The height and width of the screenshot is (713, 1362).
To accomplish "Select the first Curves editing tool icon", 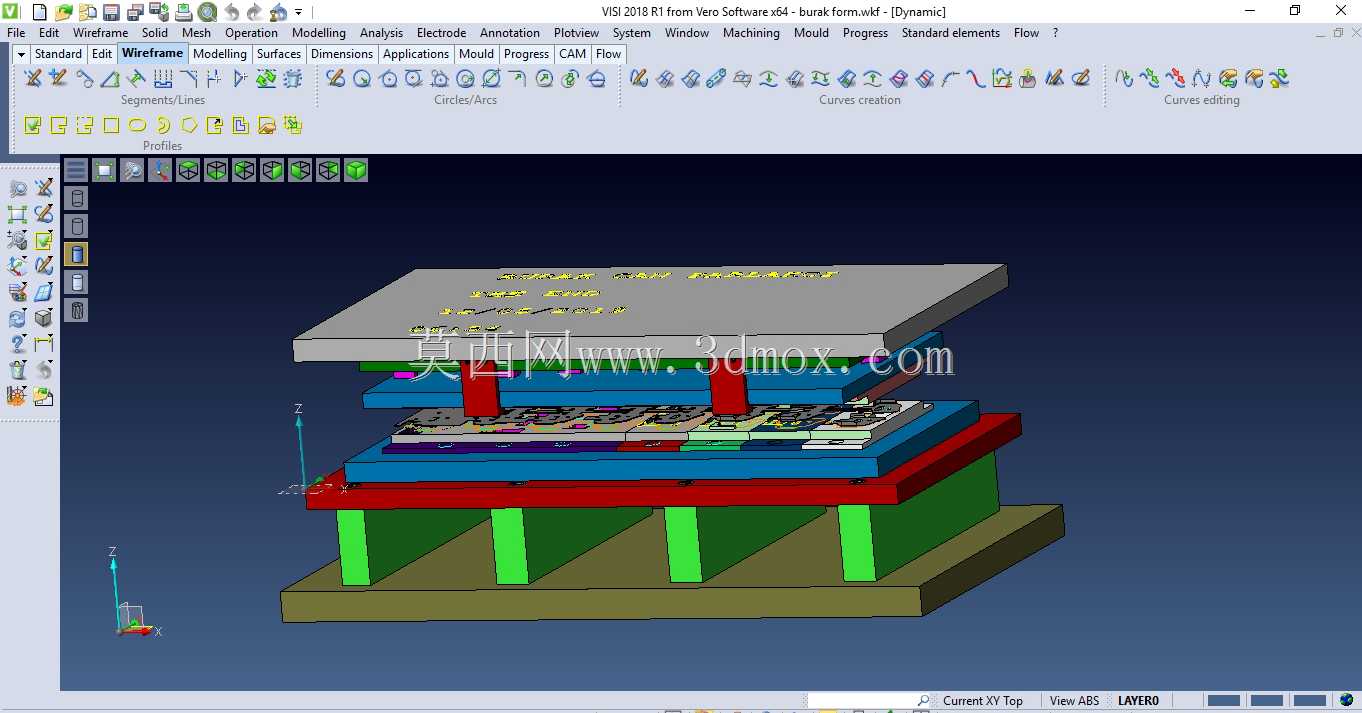I will click(x=1124, y=78).
